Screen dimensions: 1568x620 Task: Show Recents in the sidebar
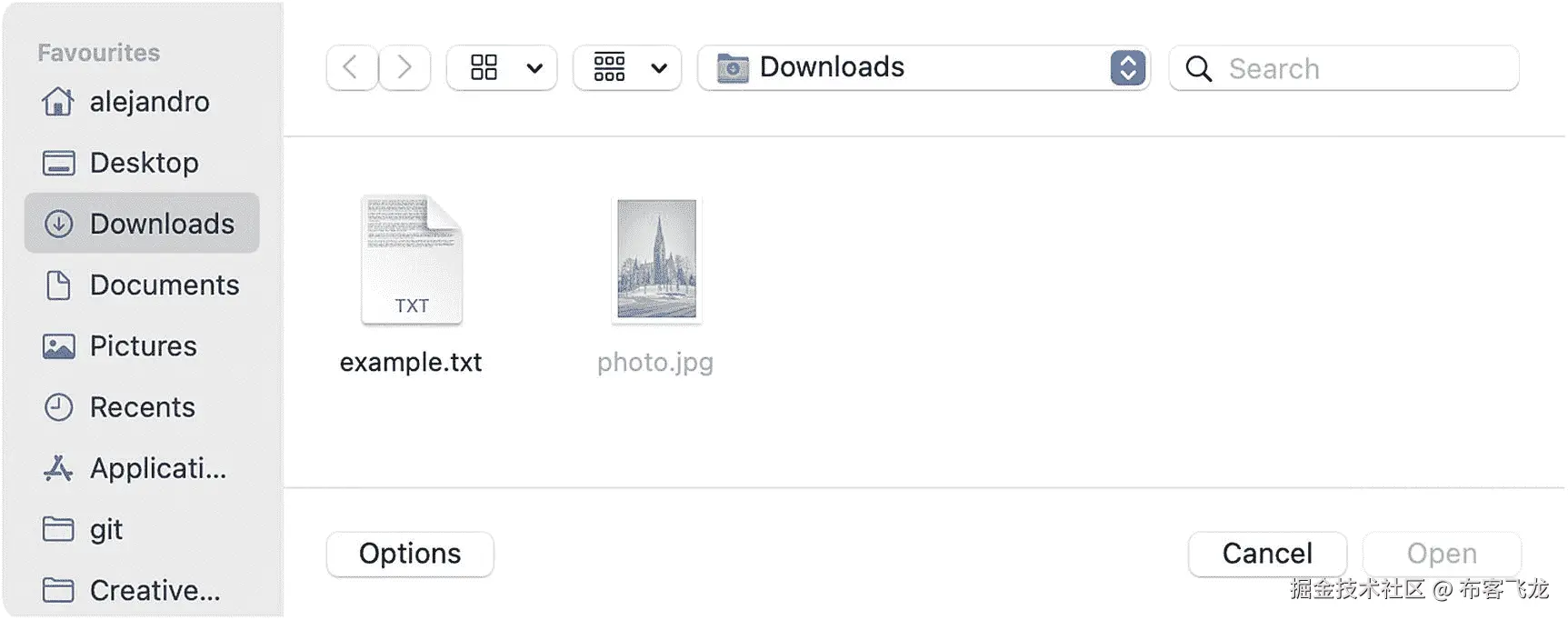[142, 407]
